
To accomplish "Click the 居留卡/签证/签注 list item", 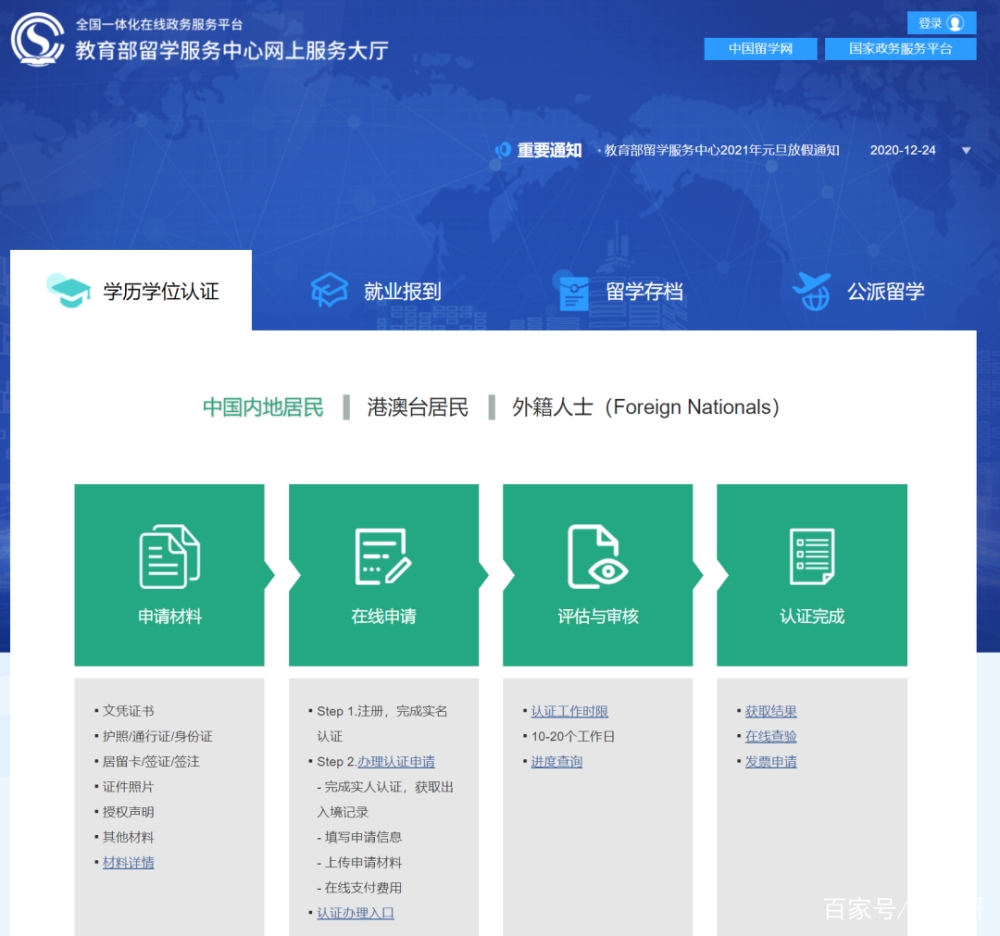I will [151, 762].
